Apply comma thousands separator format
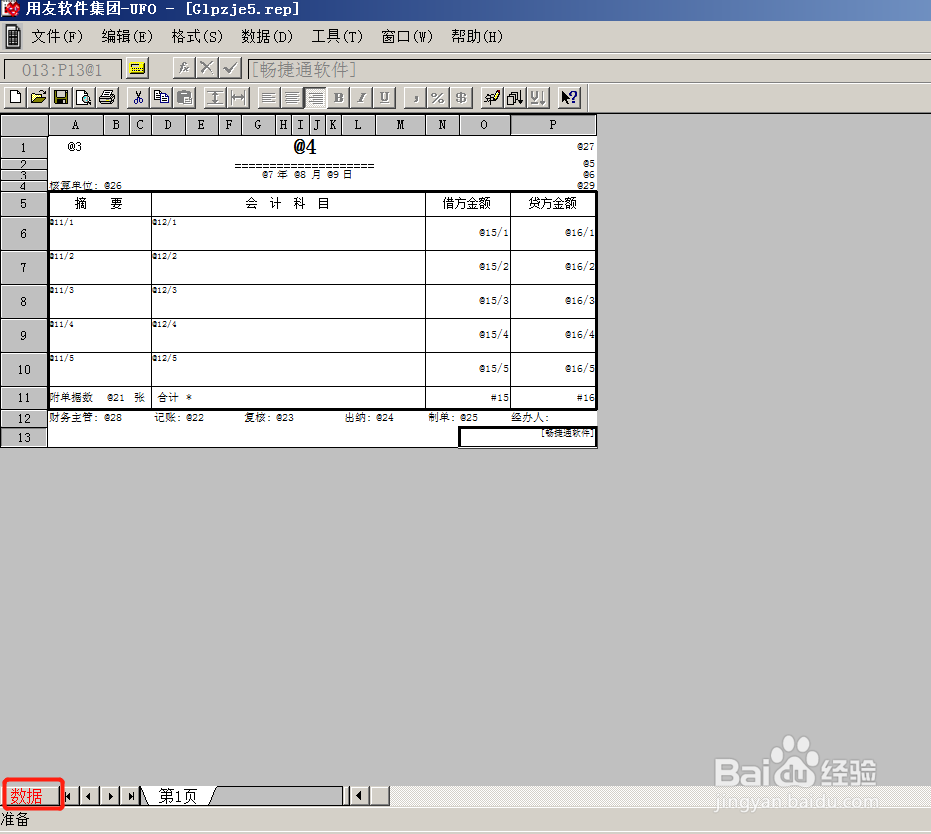931x834 pixels. coord(415,97)
